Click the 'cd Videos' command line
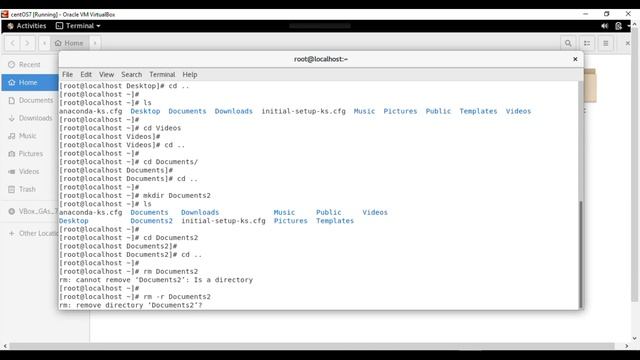Image resolution: width=640 pixels, height=360 pixels. 120,128
